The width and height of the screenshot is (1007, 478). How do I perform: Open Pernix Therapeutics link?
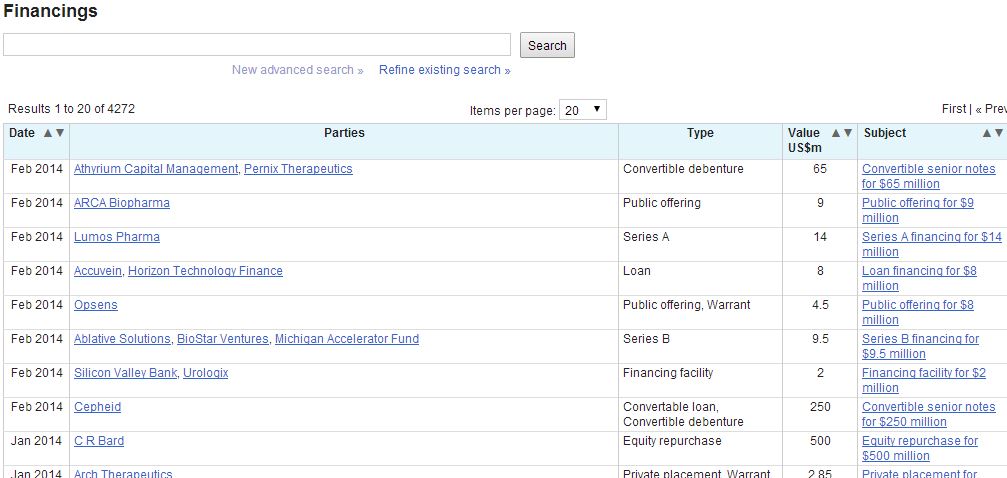click(298, 169)
